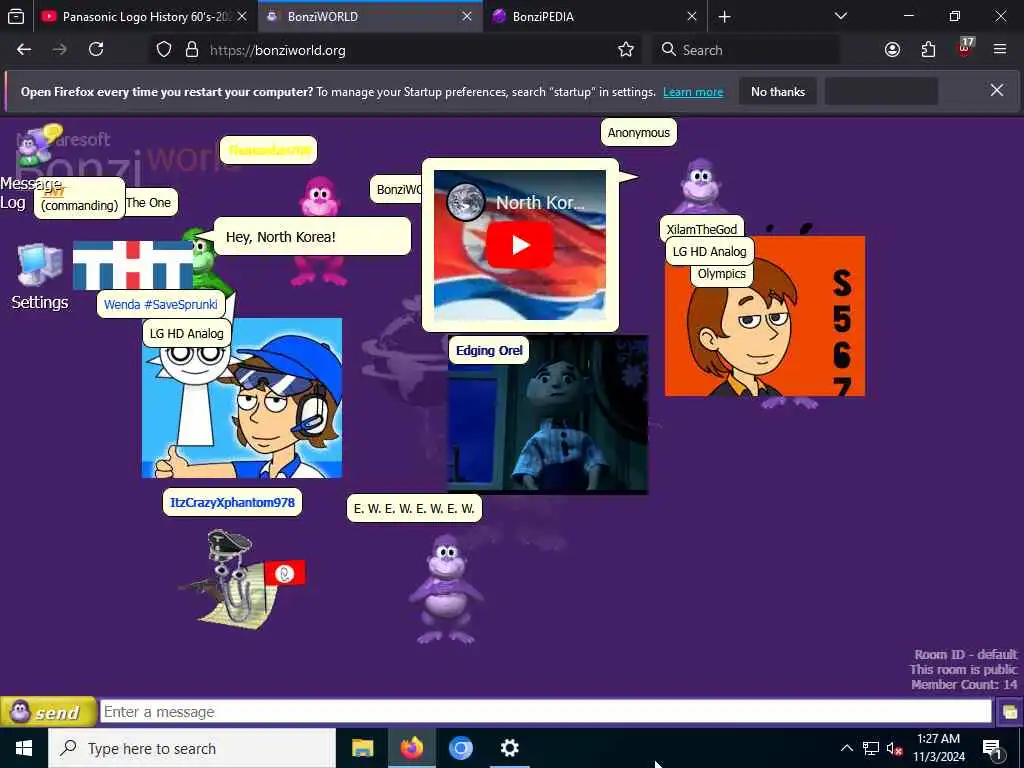This screenshot has width=1024, height=768.
Task: Click the Hey, North Korea! speech bubble
Action: pyautogui.click(x=313, y=236)
